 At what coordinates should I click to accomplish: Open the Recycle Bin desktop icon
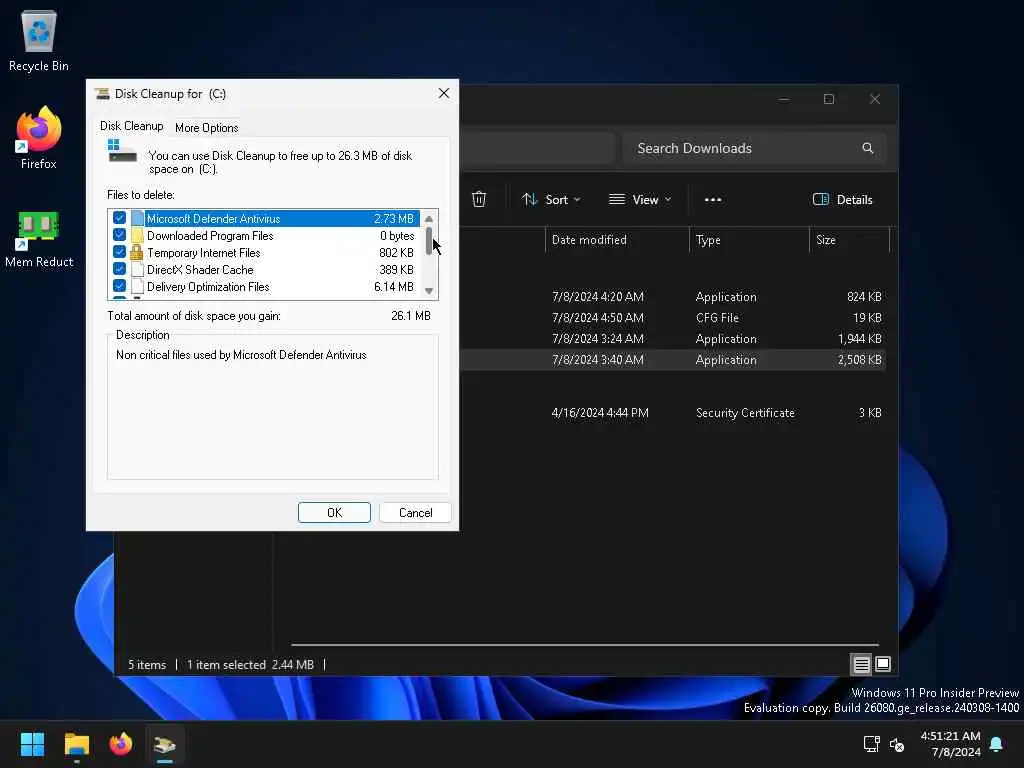(39, 40)
